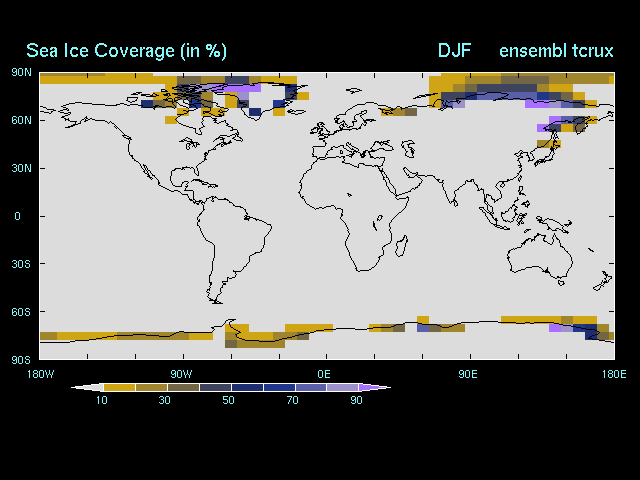Image resolution: width=640 pixels, height=480 pixels.
Task: Pick the brown-gray 30–40 colorbar swatch
Action: pyautogui.click(x=183, y=387)
